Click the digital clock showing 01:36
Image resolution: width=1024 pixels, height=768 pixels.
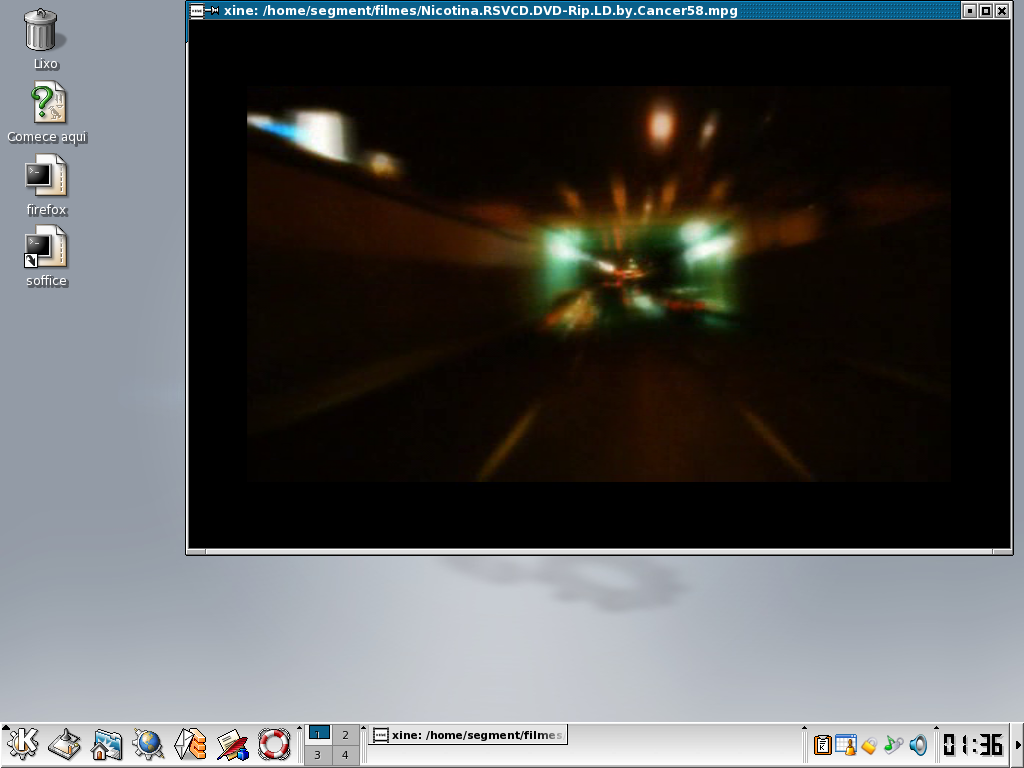973,744
